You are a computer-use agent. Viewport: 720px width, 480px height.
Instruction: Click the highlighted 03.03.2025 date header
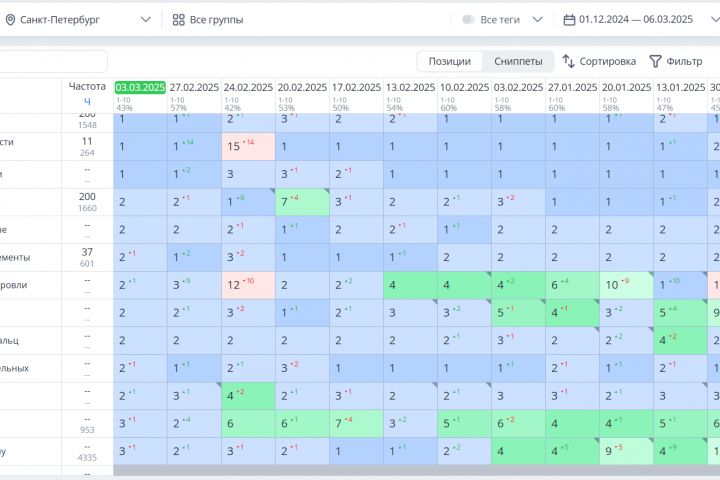[140, 88]
